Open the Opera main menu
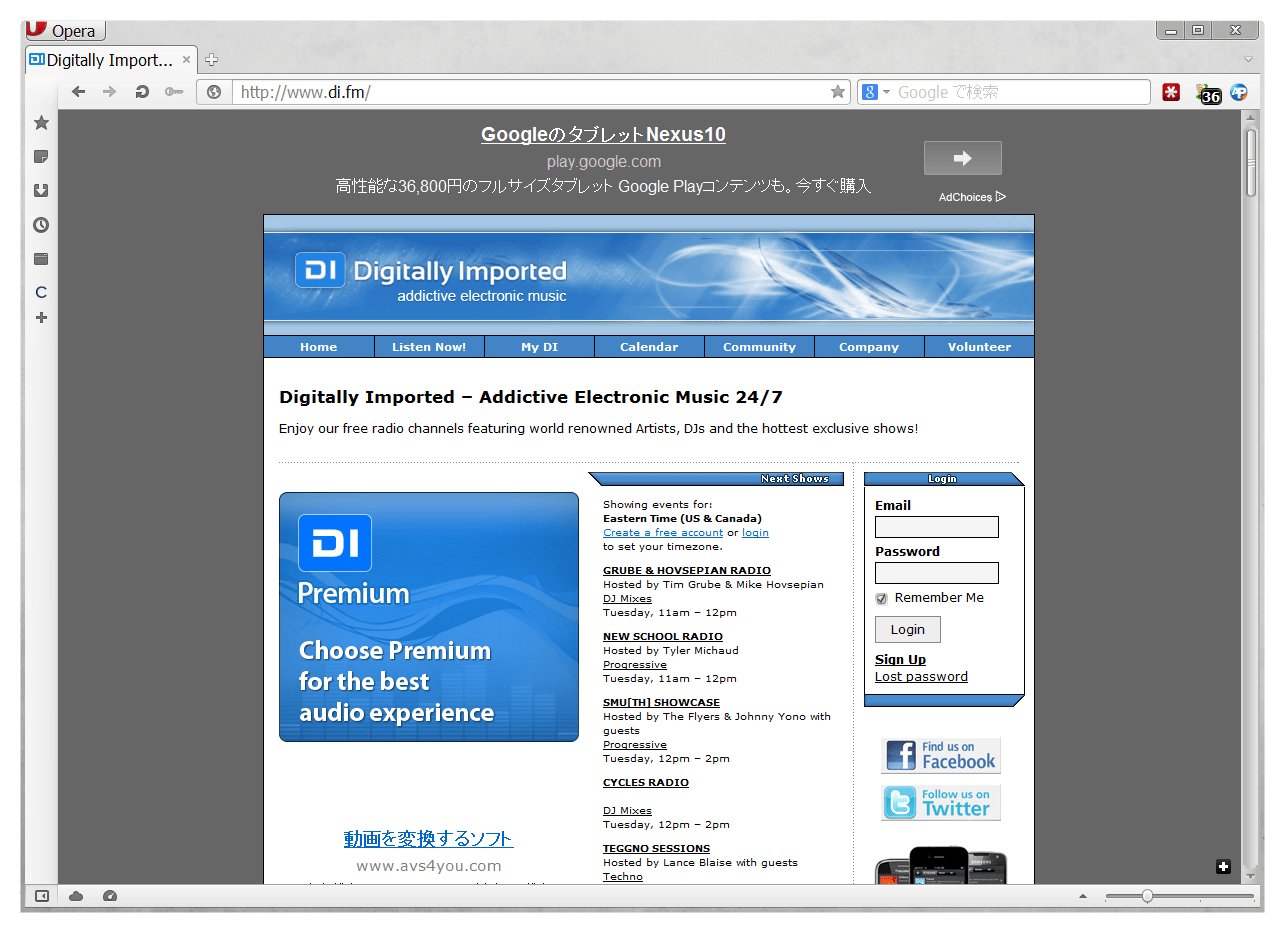 65,31
